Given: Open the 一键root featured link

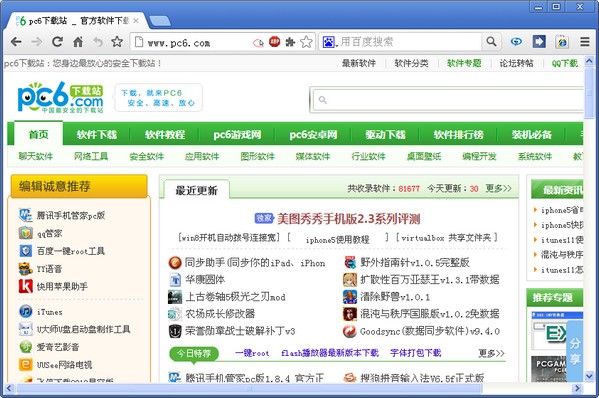Looking at the screenshot, I should pos(252,353).
